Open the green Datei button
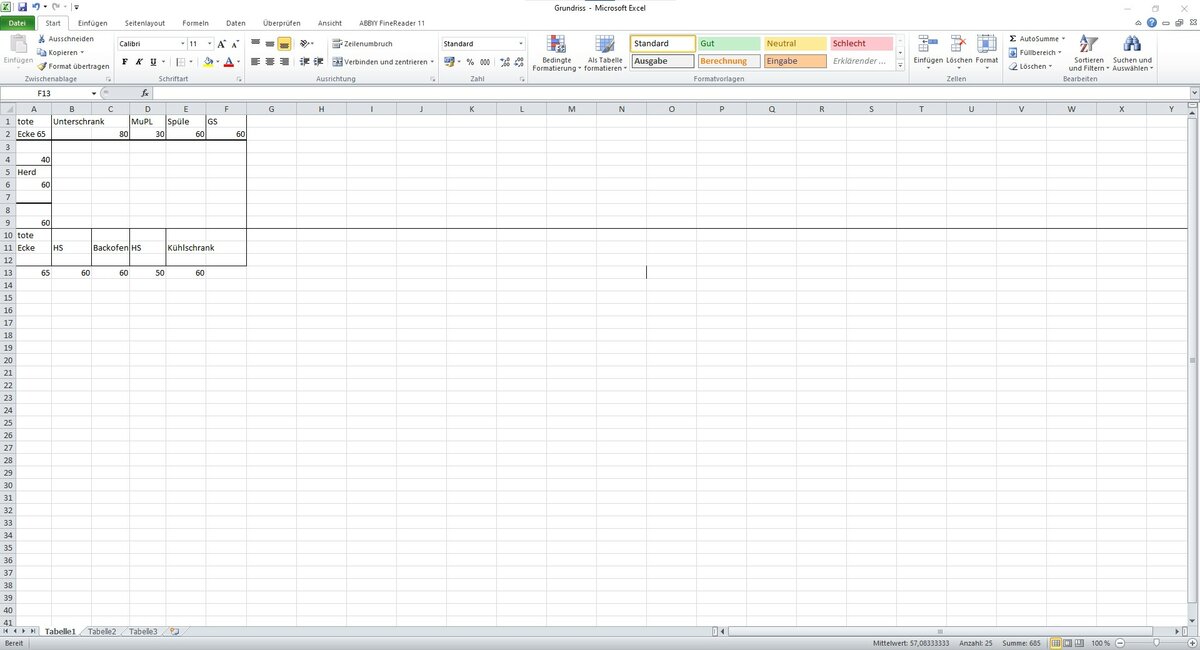Viewport: 1200px width, 650px height. tap(18, 23)
